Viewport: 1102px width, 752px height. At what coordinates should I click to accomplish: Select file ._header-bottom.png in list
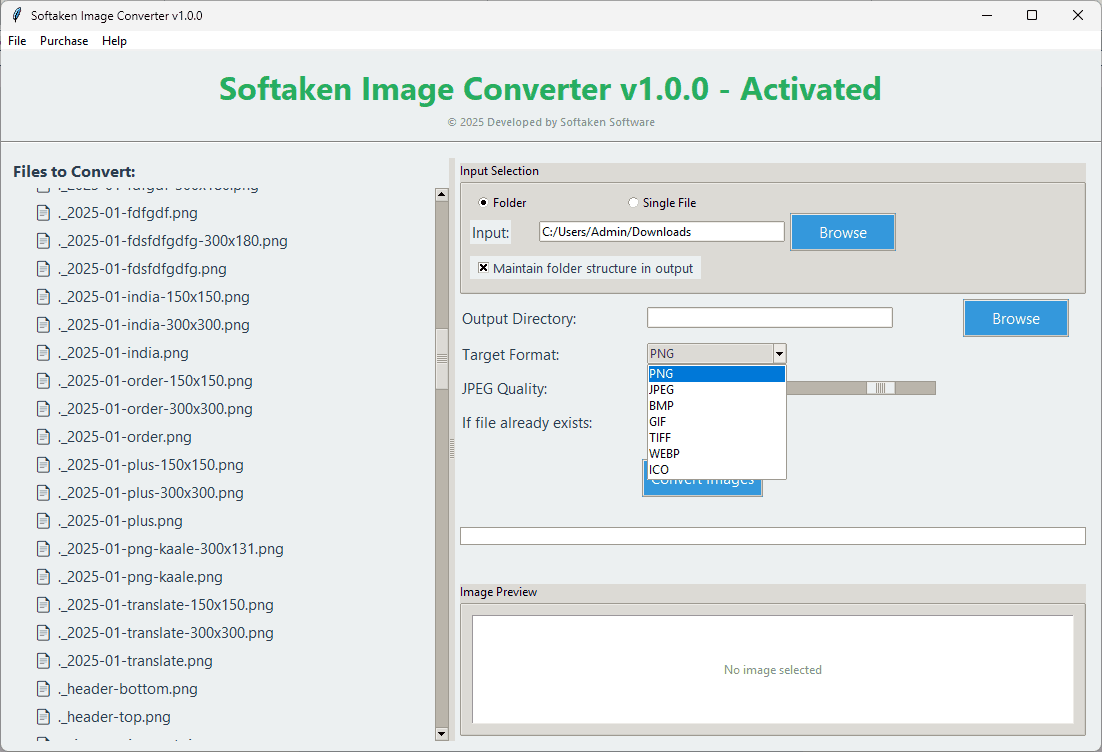128,689
